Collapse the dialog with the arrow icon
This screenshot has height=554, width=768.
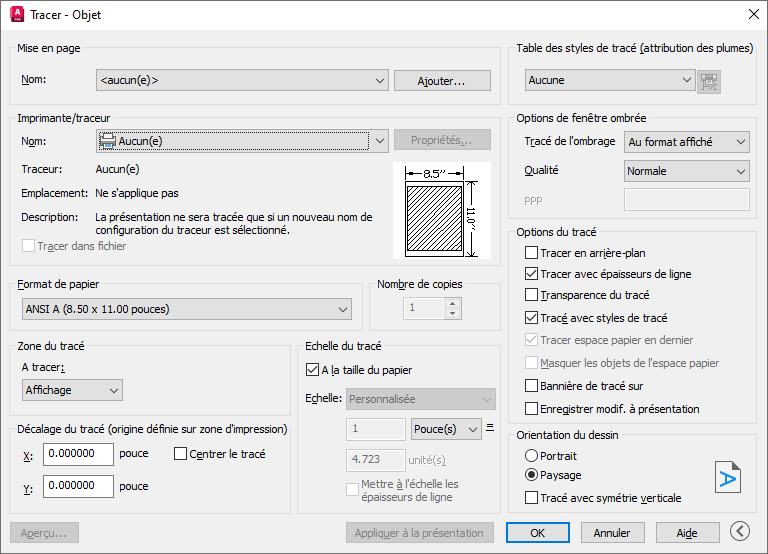(x=739, y=532)
